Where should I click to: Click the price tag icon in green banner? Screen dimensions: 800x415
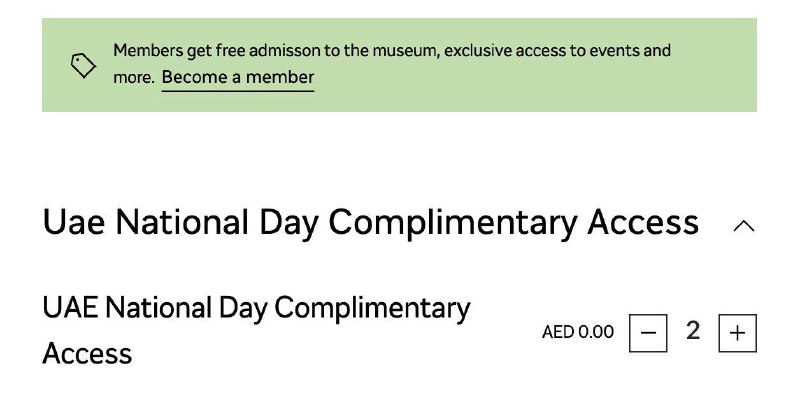(83, 65)
